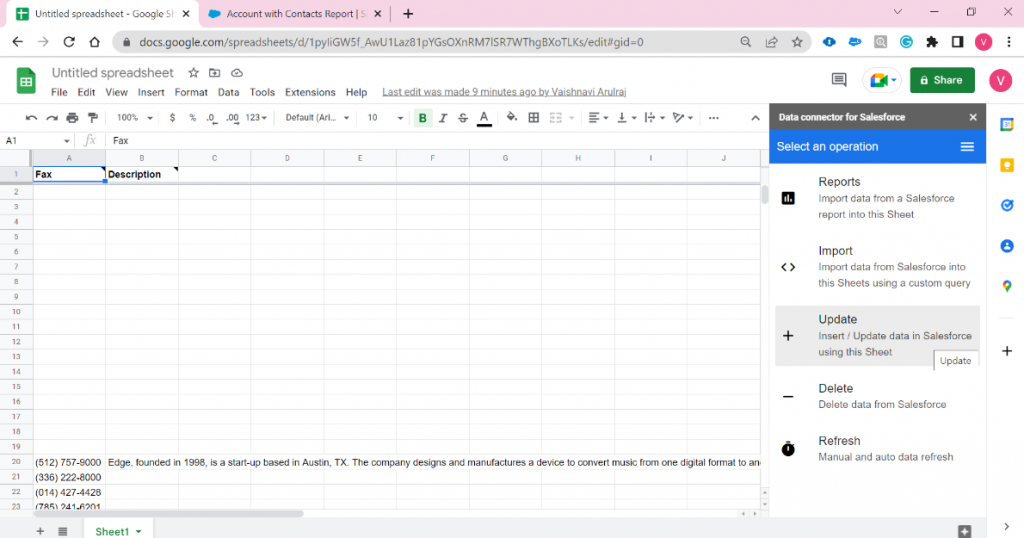Open vertical align dropdown
Screen dimensions: 1024x538
pyautogui.click(x=626, y=118)
